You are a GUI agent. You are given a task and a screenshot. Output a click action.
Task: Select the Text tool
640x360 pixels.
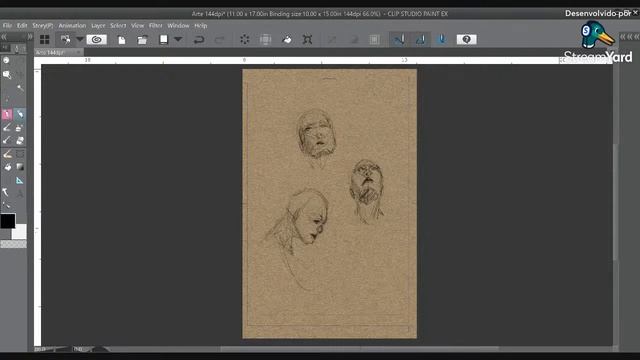point(20,193)
